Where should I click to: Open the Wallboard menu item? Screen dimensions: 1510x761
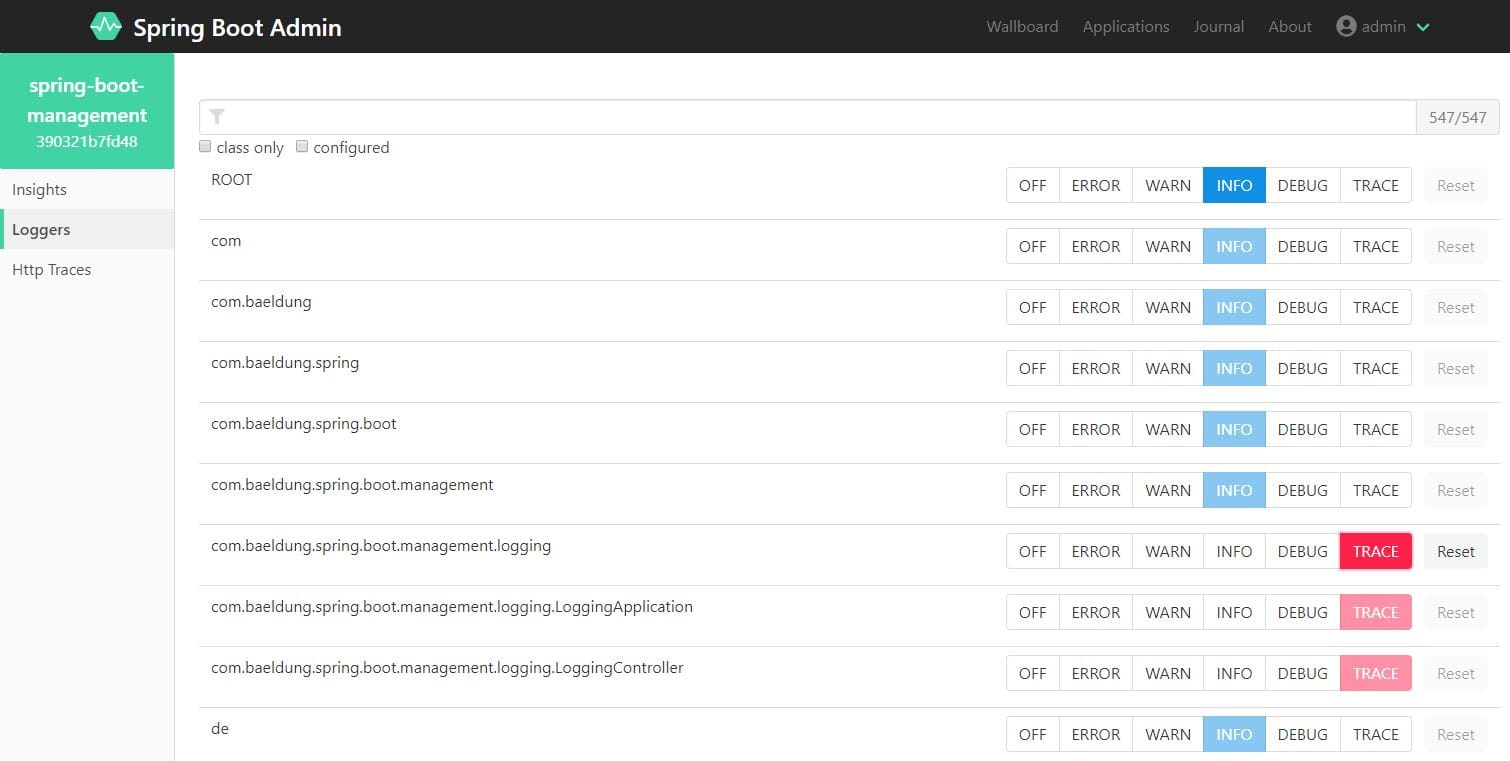pyautogui.click(x=1022, y=27)
